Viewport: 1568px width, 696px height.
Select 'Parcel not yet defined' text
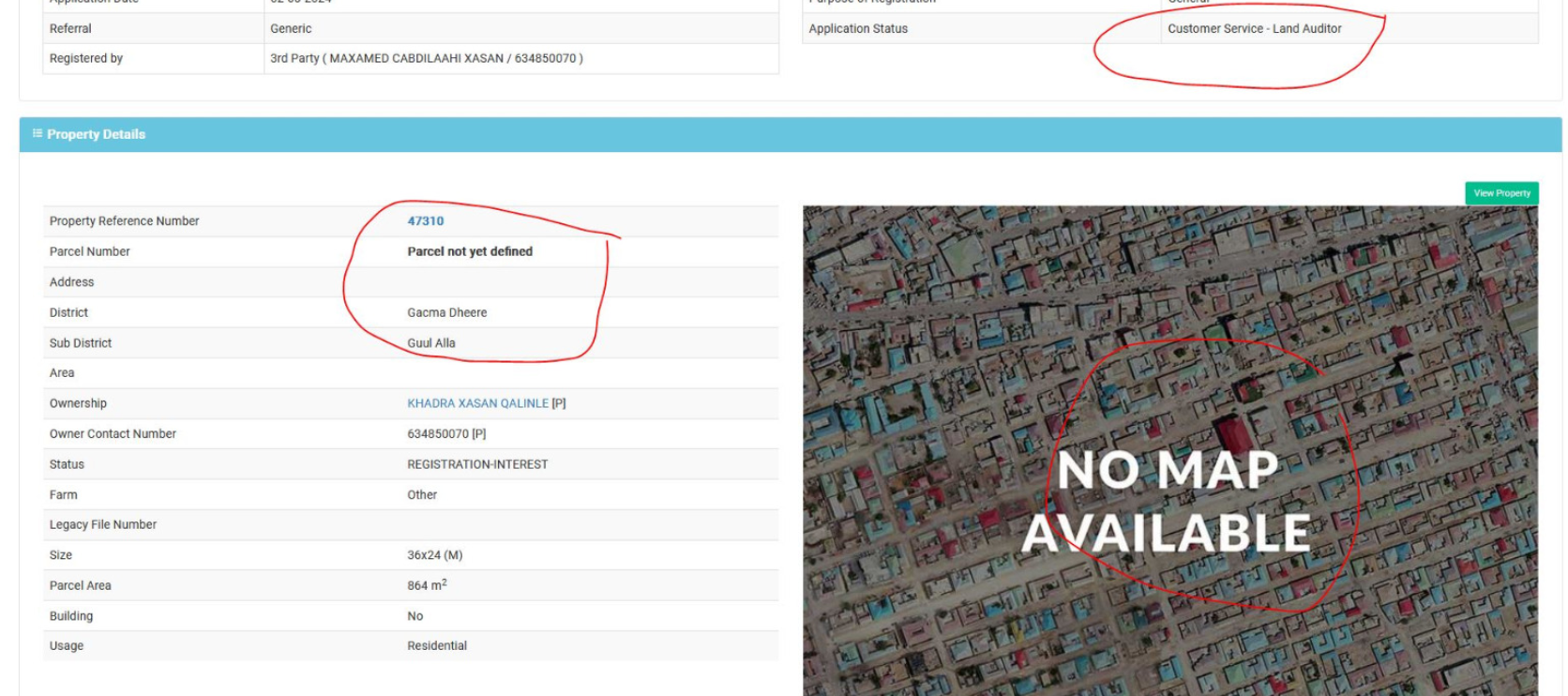tap(470, 251)
